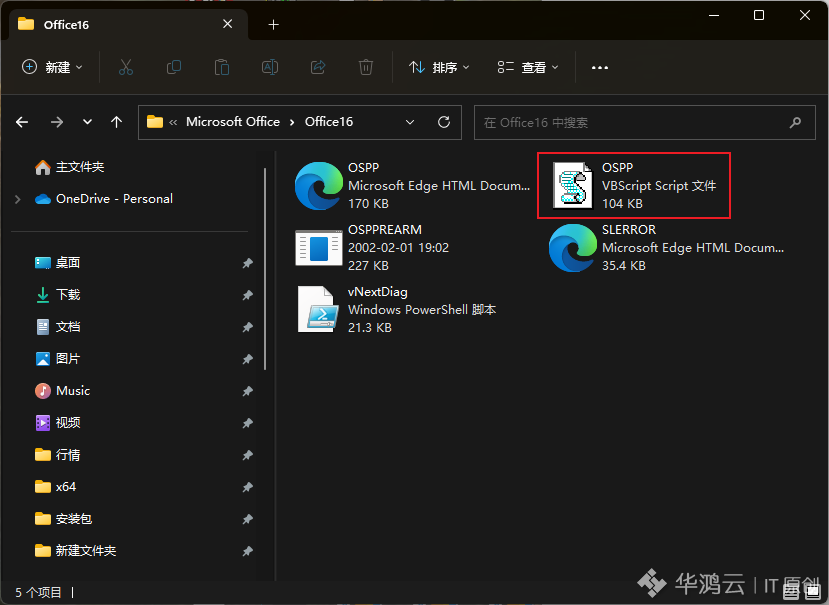829x605 pixels.
Task: Maximize the File Explorer window
Action: click(x=759, y=15)
